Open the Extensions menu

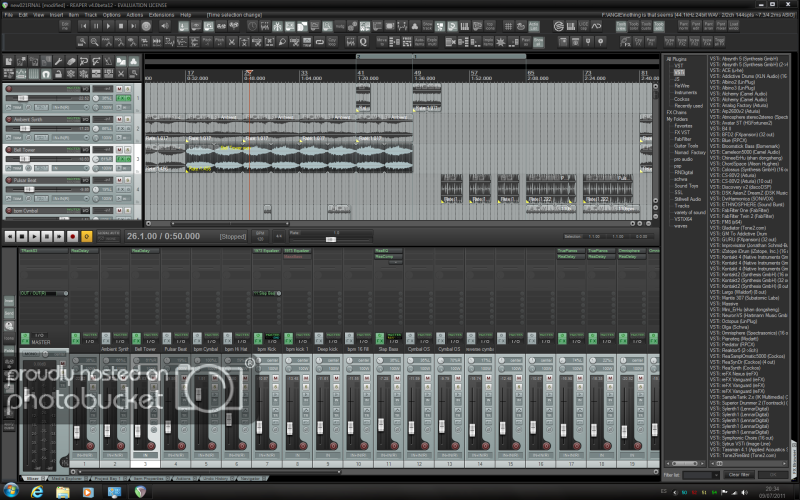pos(160,15)
